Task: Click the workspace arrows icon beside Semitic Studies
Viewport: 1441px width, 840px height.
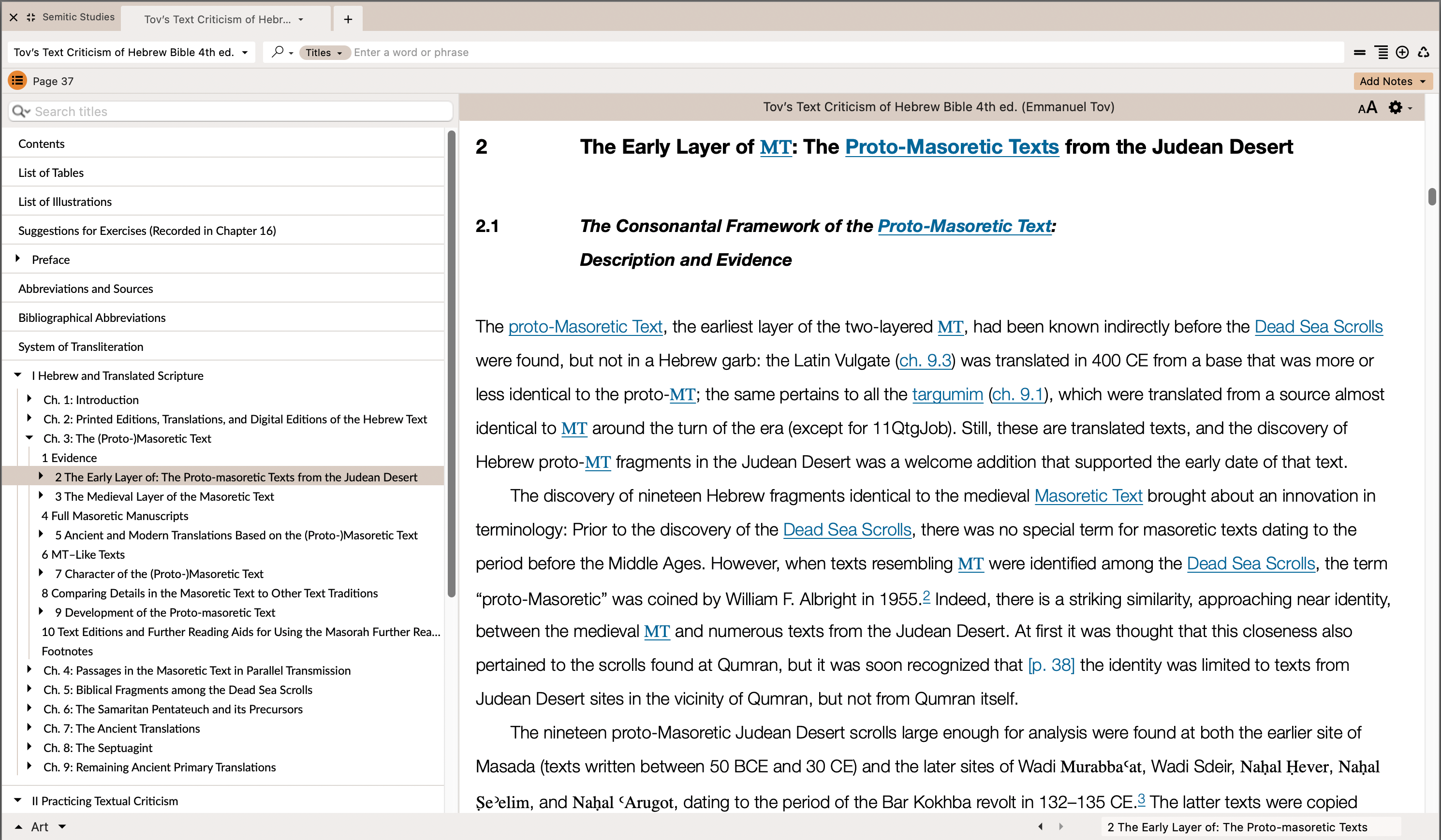Action: point(31,17)
